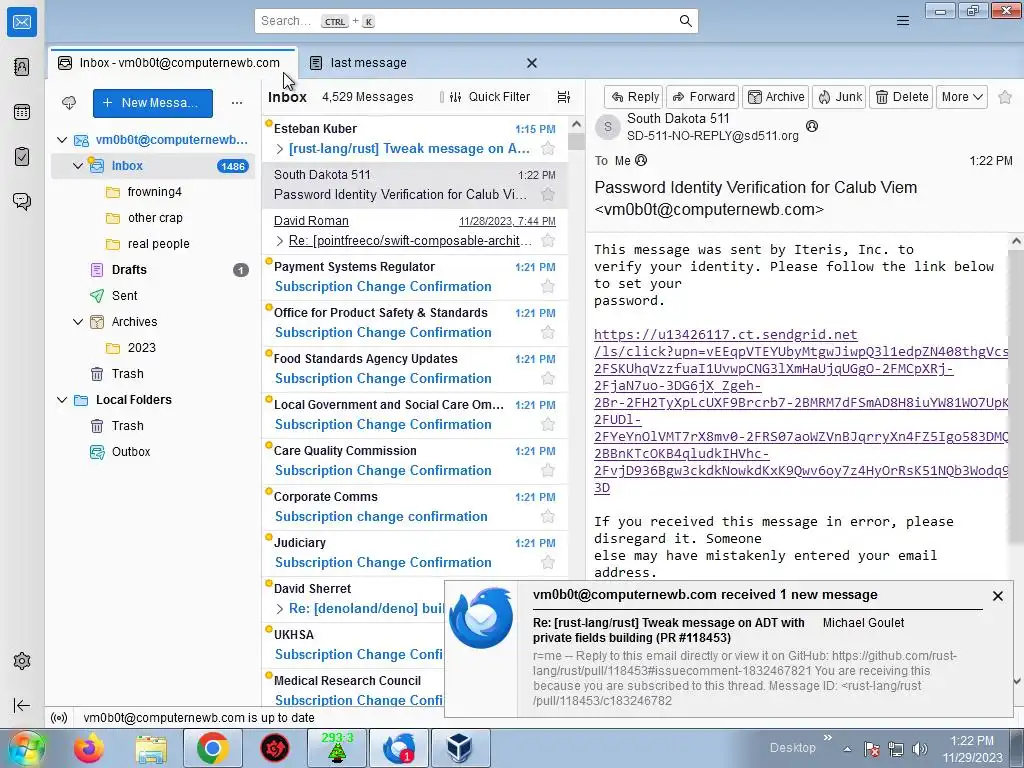Toggle the Quick Filter bar
This screenshot has height=768, width=1024.
tap(490, 97)
